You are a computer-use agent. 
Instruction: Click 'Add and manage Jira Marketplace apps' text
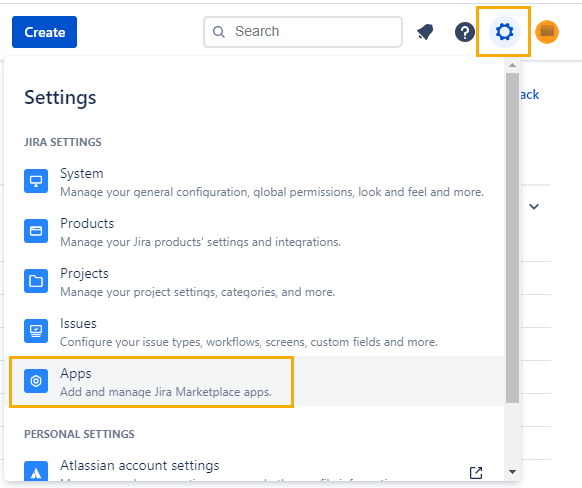pyautogui.click(x=166, y=392)
